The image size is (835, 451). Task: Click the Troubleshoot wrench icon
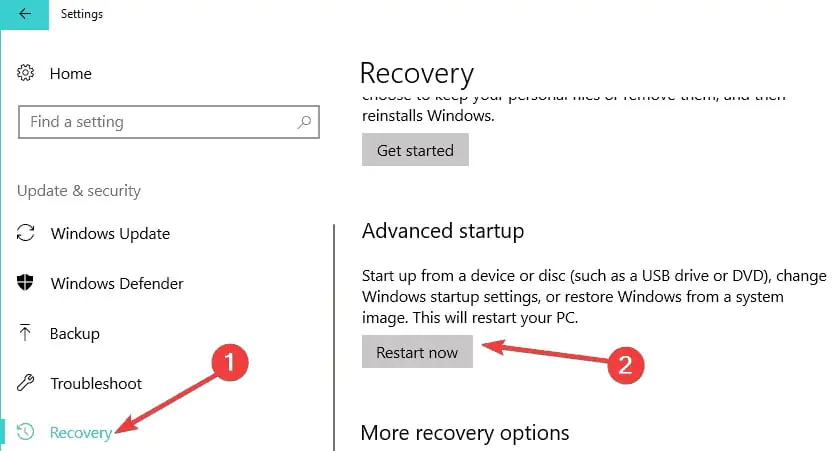click(x=27, y=383)
